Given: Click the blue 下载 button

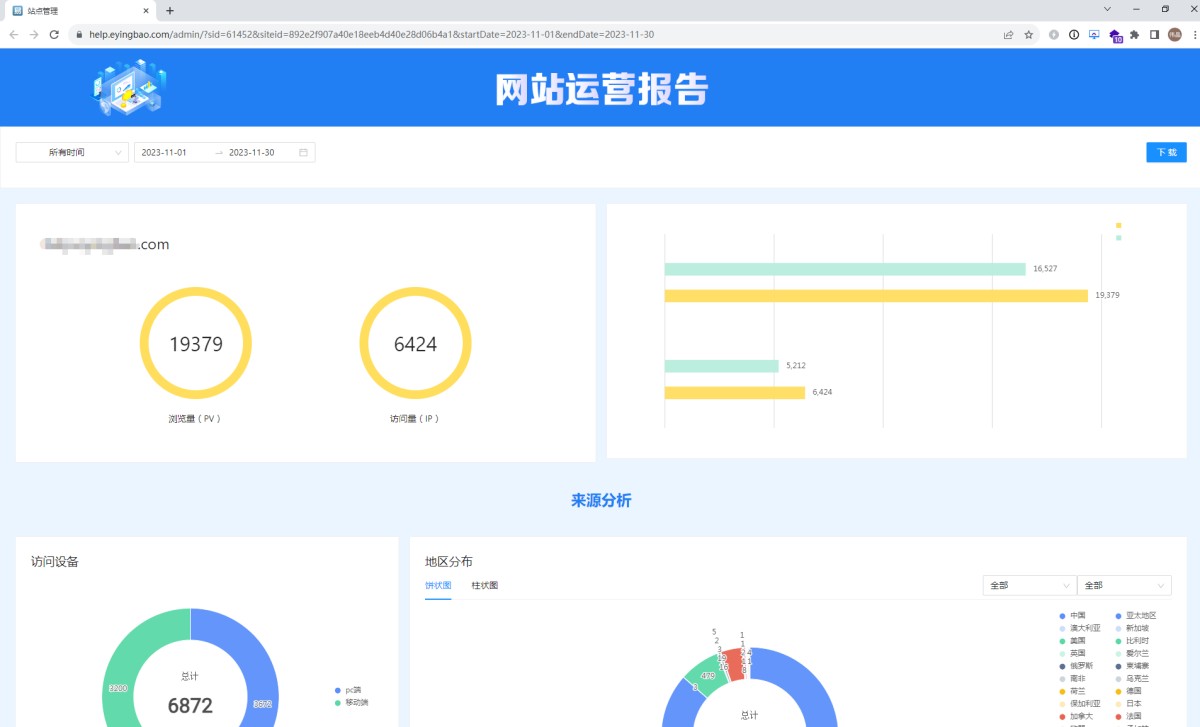Looking at the screenshot, I should pyautogui.click(x=1166, y=152).
